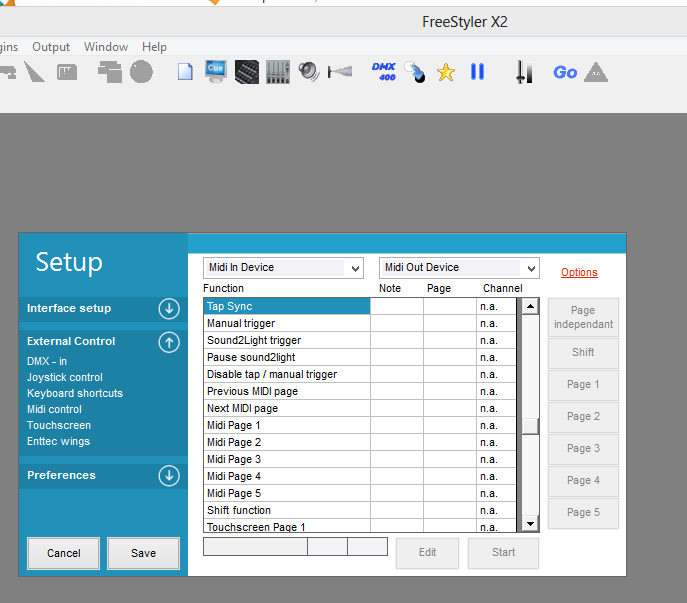Click the Save button
The height and width of the screenshot is (603, 687).
[x=143, y=553]
